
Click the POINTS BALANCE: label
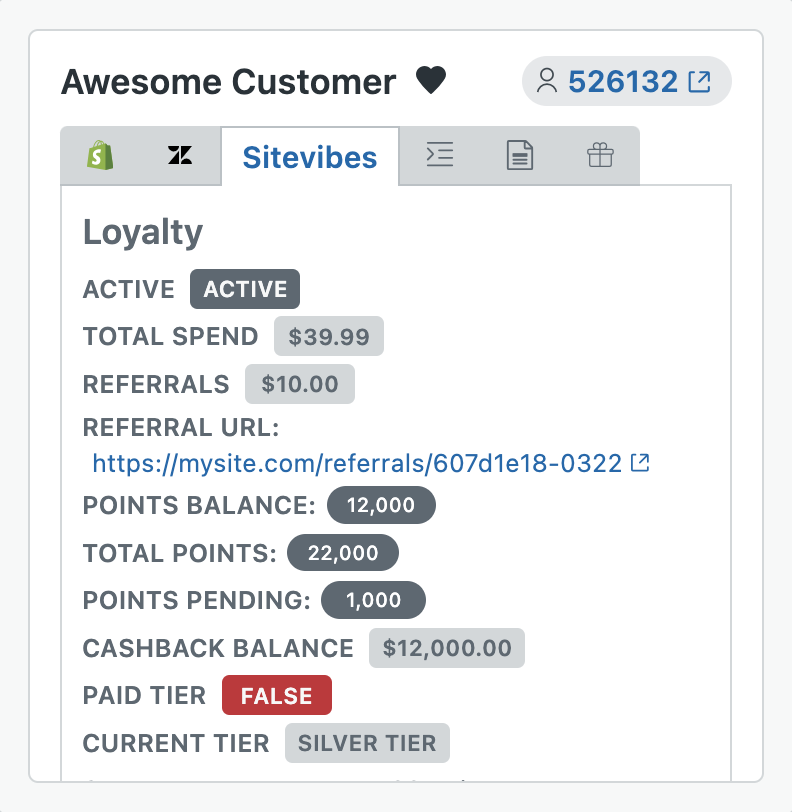[x=199, y=505]
